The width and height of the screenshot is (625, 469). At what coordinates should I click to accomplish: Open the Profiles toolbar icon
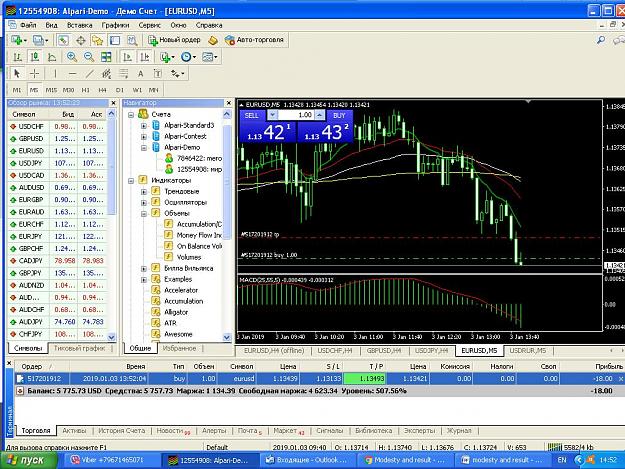coord(40,40)
